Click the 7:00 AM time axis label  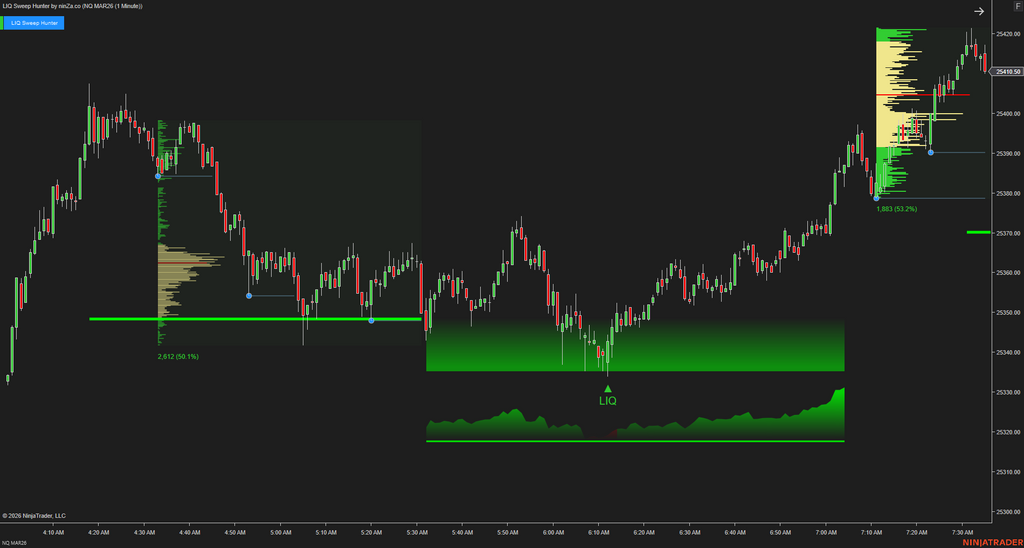(826, 532)
